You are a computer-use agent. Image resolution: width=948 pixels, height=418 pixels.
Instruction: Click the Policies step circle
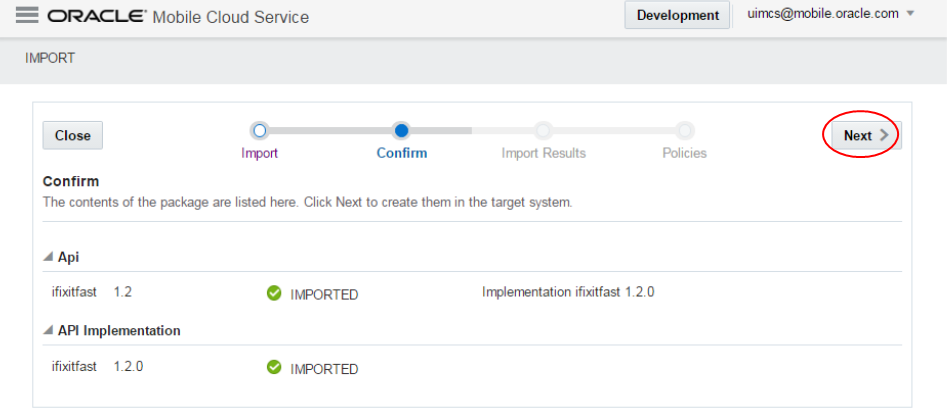(x=684, y=130)
